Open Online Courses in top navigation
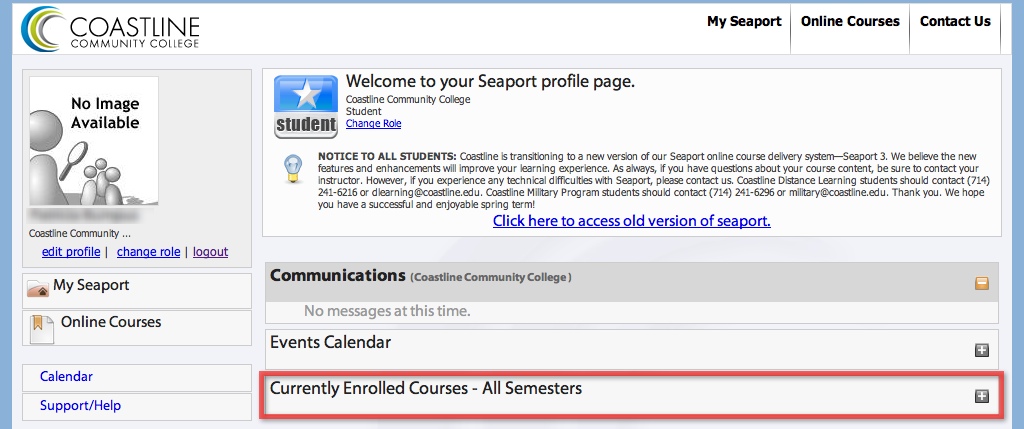The width and height of the screenshot is (1024, 429). [850, 22]
